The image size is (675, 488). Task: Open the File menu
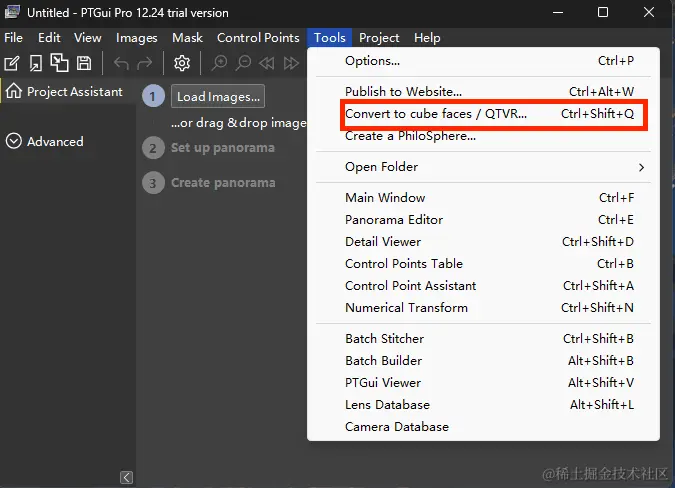click(x=13, y=38)
